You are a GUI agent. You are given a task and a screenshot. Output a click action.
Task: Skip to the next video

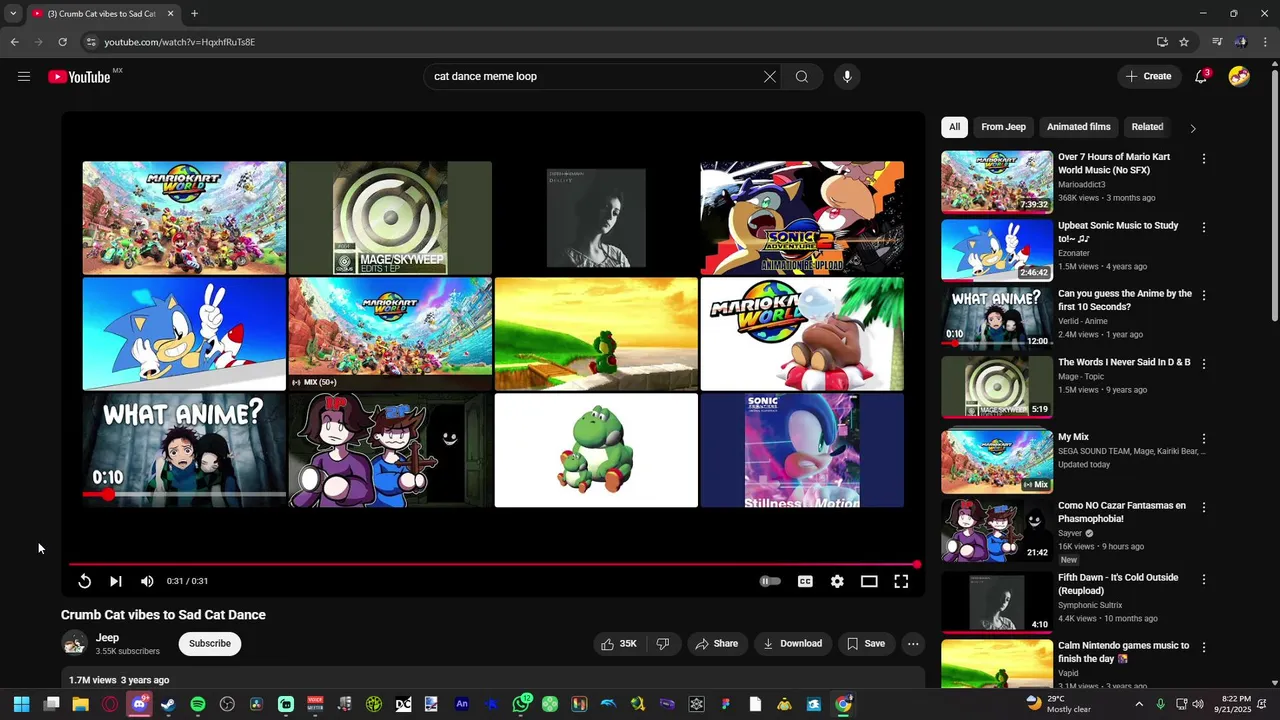click(x=116, y=581)
